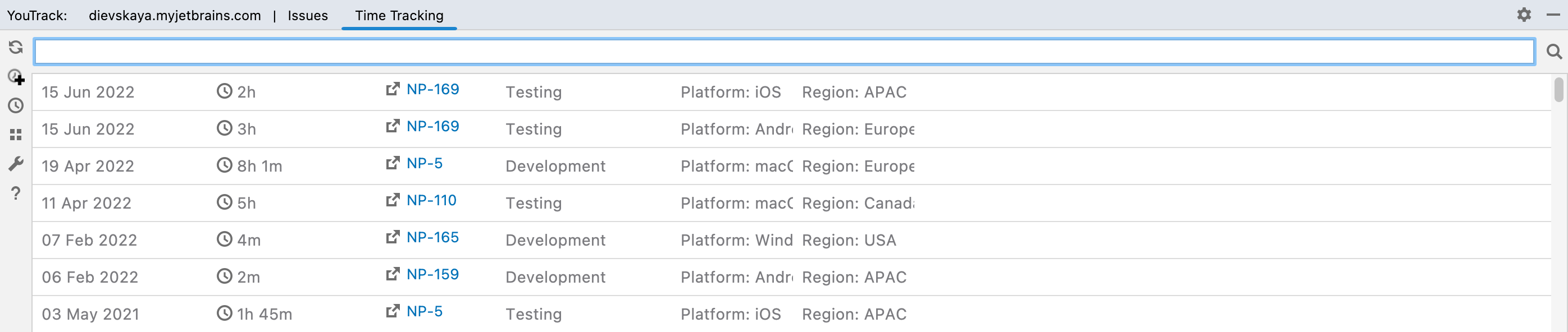
Task: Switch to the Issues tab
Action: [307, 16]
